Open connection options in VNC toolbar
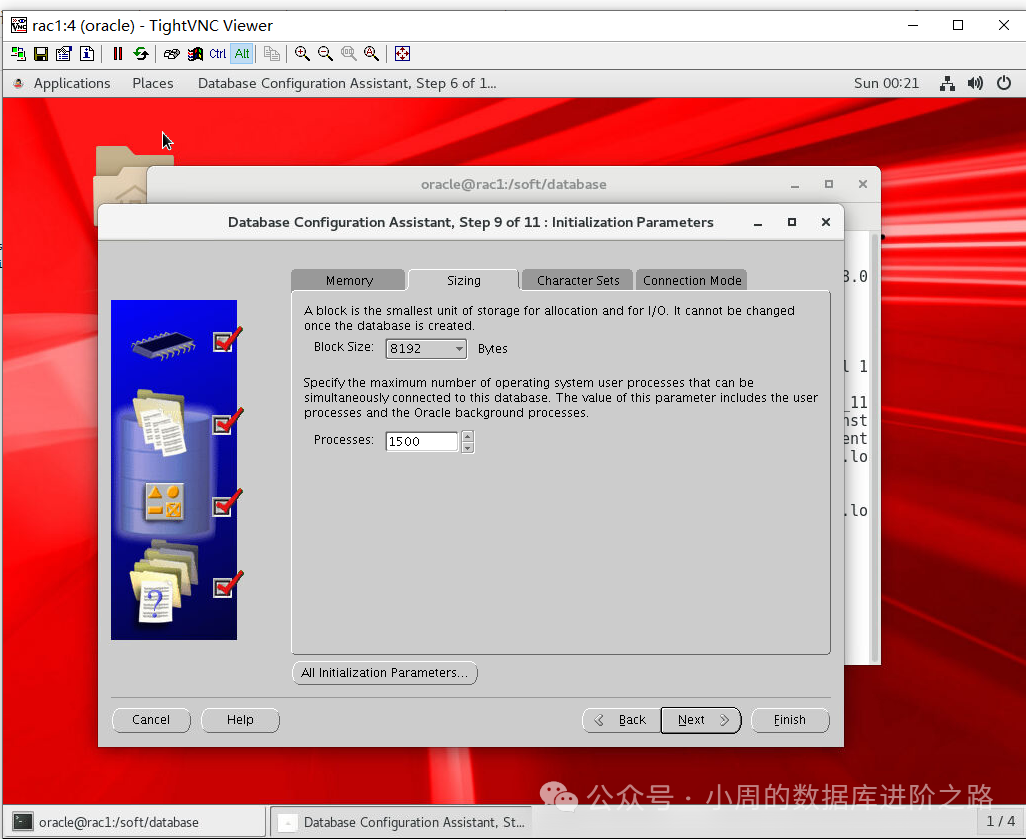Image resolution: width=1026 pixels, height=839 pixels. 63,54
